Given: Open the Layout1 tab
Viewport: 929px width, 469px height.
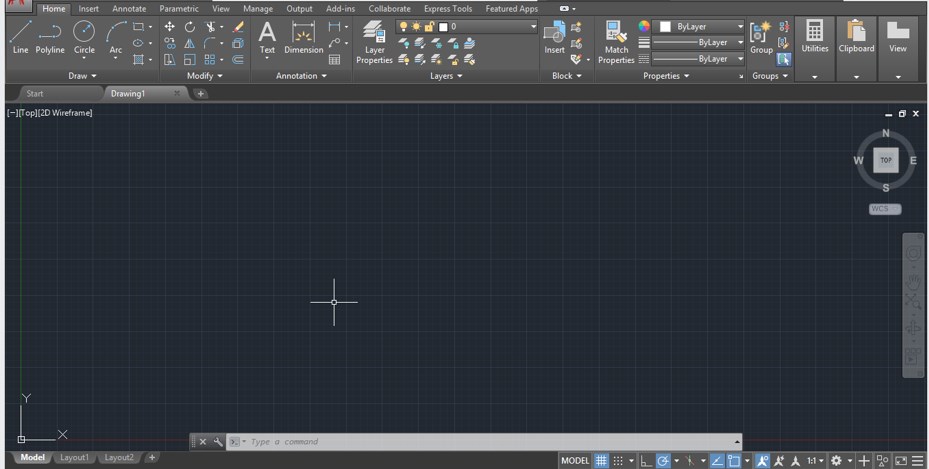Looking at the screenshot, I should 74,458.
